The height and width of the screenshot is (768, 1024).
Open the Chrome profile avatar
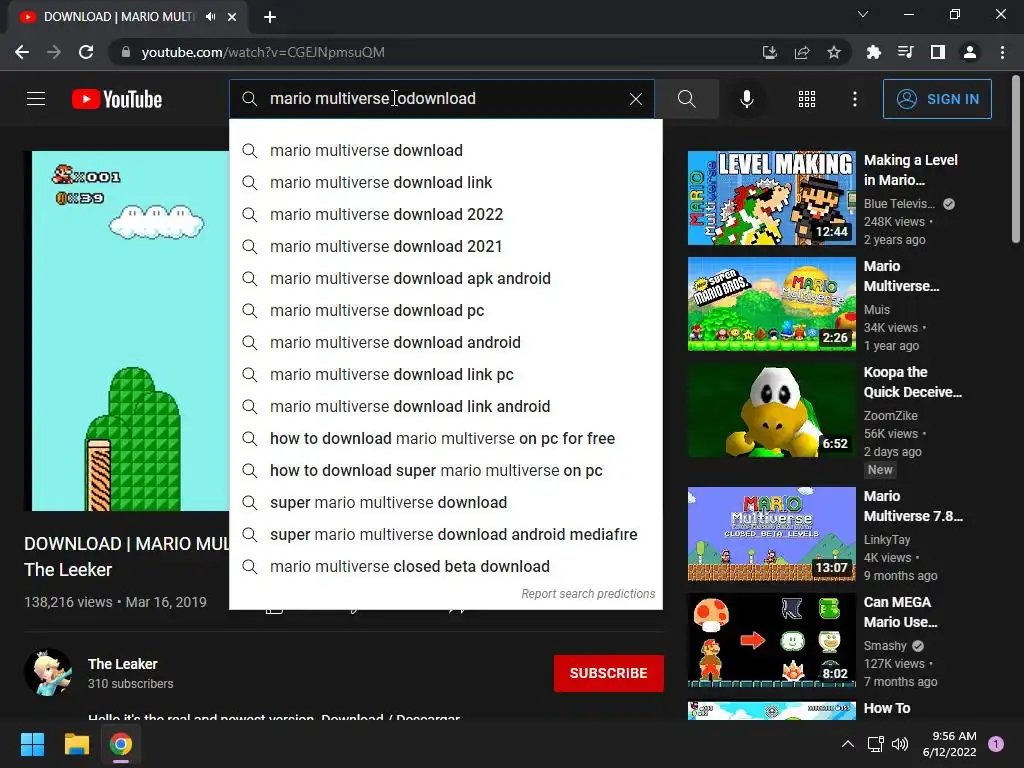tap(970, 52)
